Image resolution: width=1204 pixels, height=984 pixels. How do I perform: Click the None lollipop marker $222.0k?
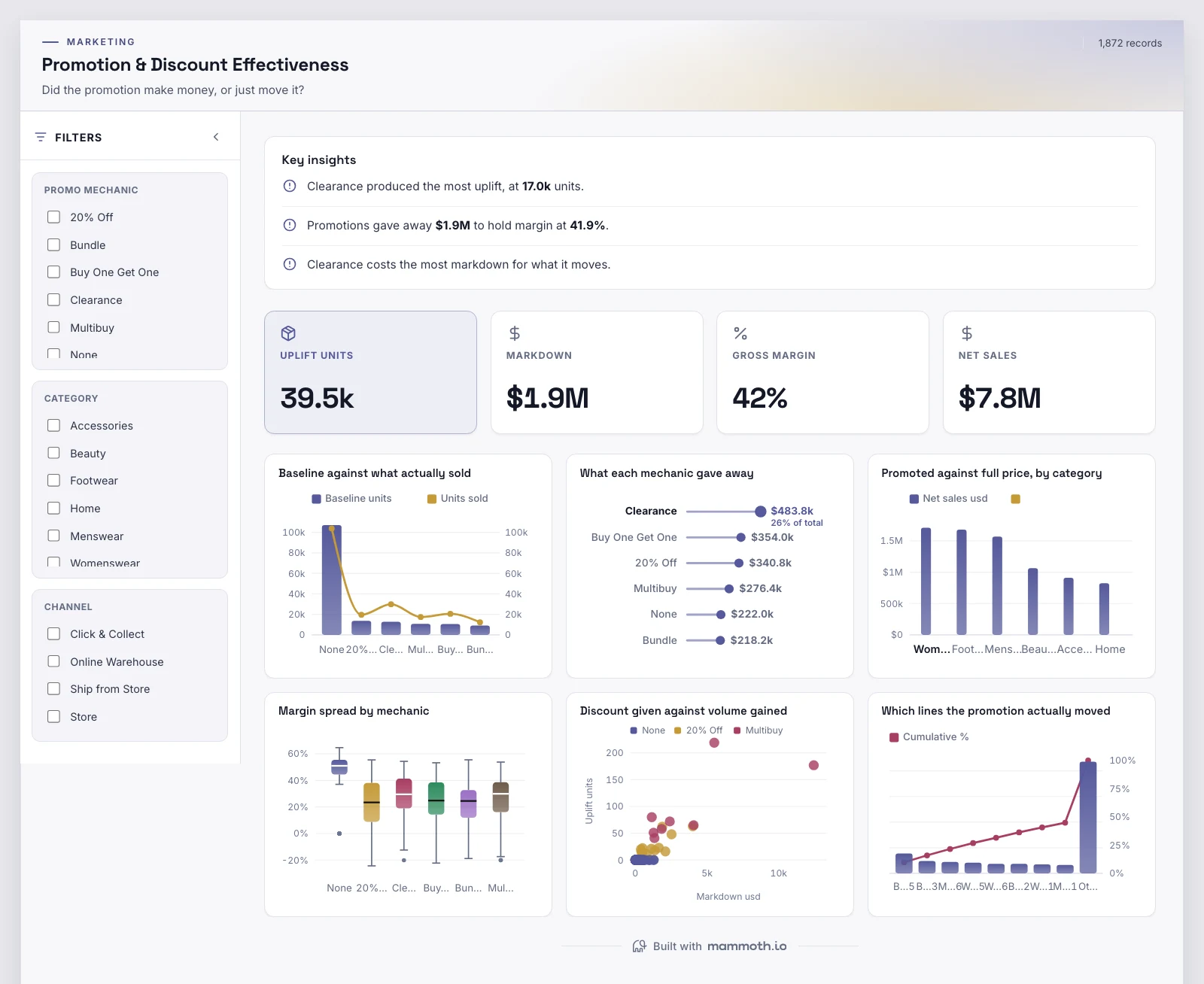pos(721,615)
